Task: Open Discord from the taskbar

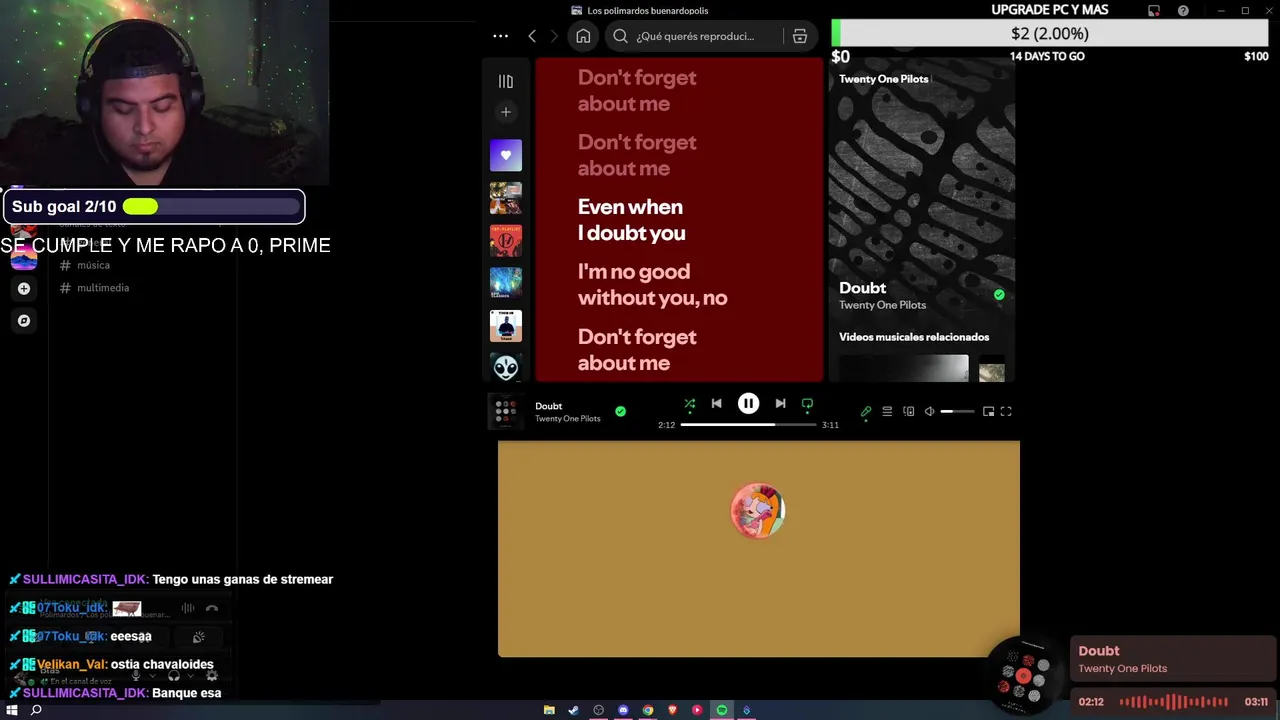Action: [x=623, y=710]
